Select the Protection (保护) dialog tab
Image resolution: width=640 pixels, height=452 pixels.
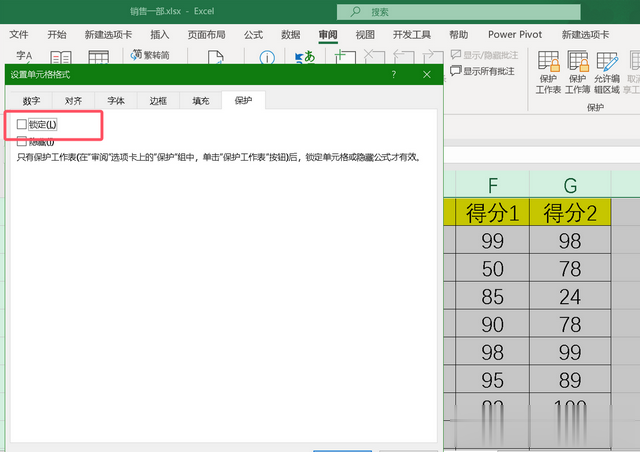(243, 100)
